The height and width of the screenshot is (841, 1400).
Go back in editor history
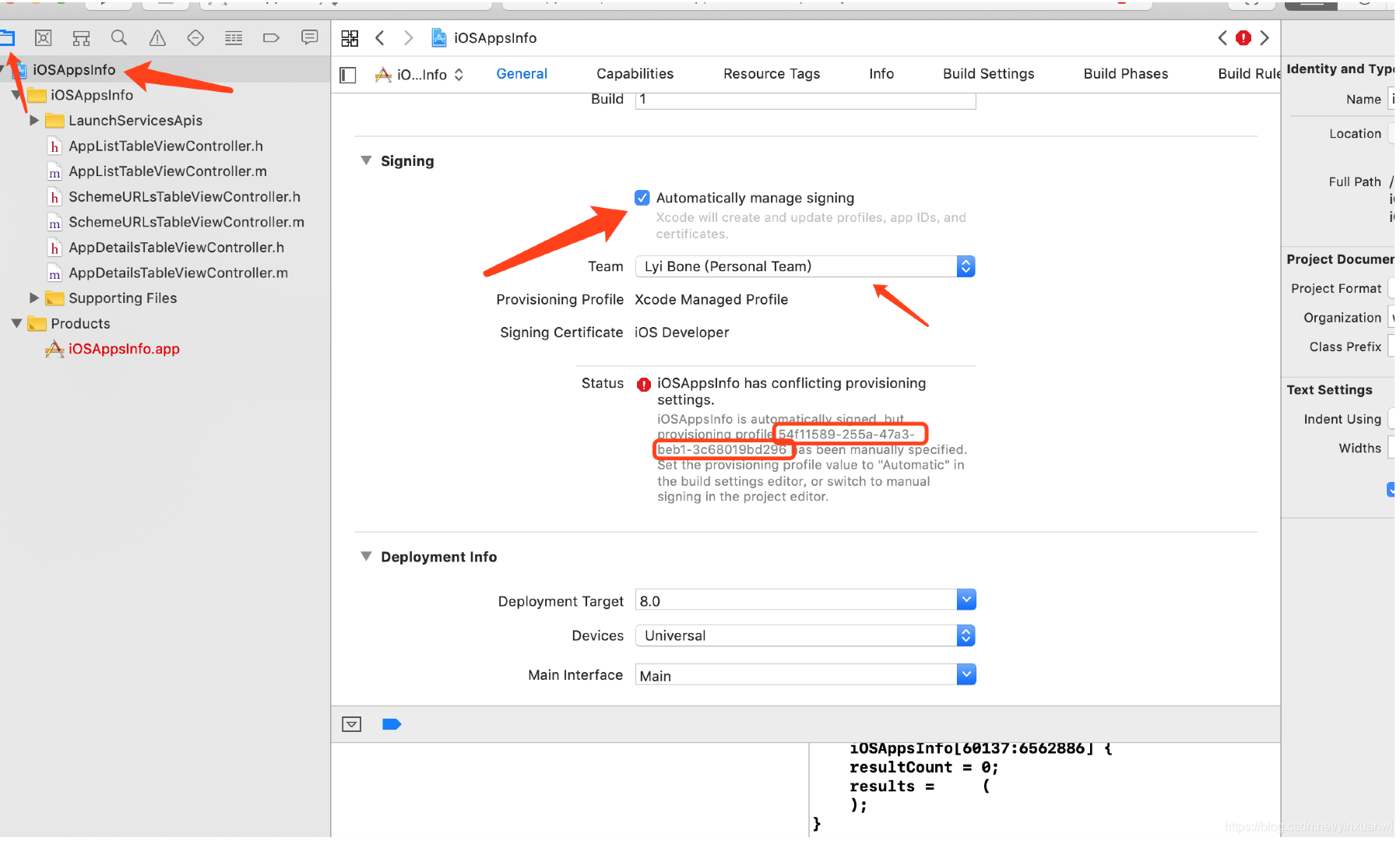point(380,37)
